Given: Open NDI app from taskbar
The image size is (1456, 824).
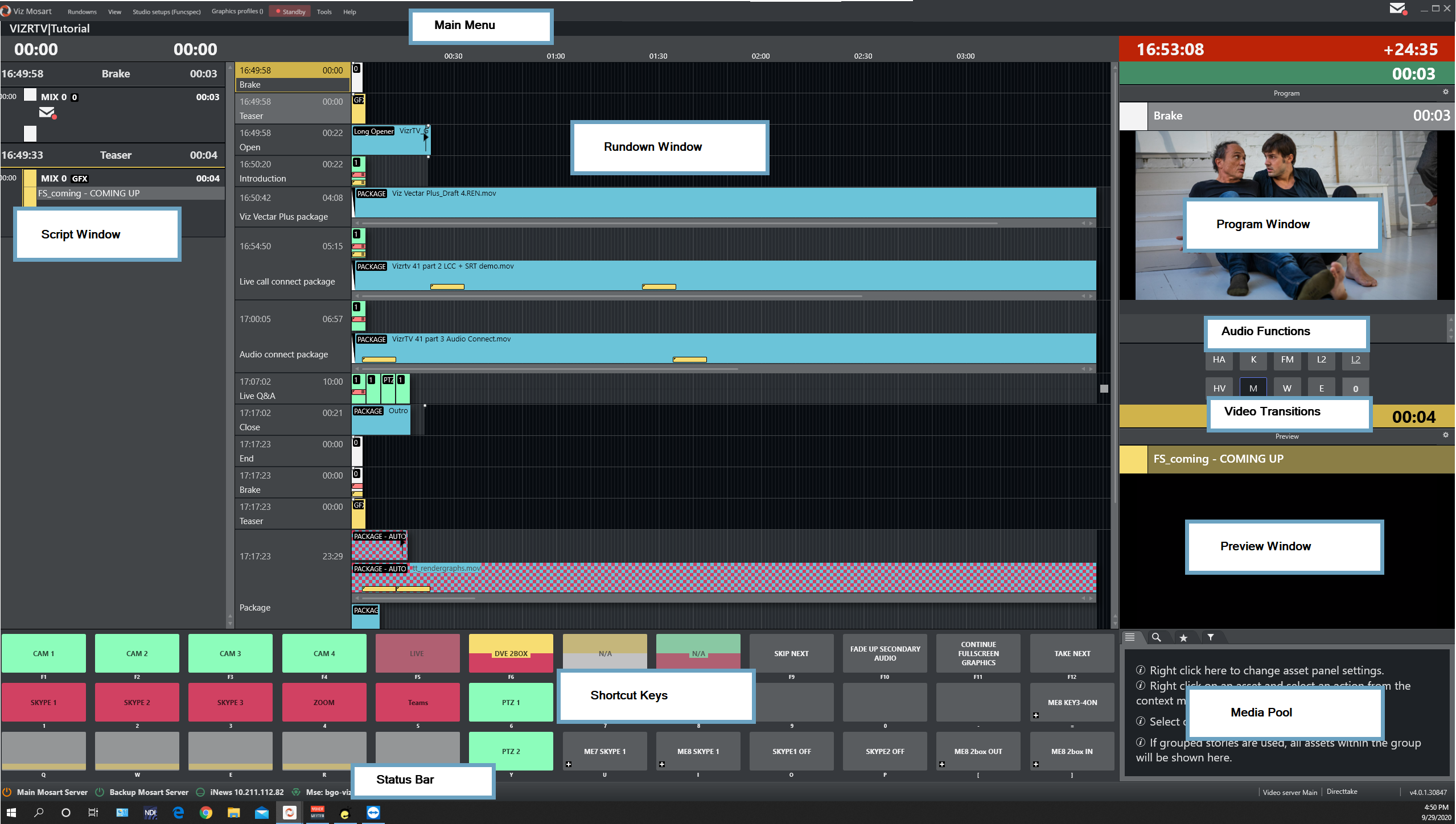Looking at the screenshot, I should click(150, 813).
